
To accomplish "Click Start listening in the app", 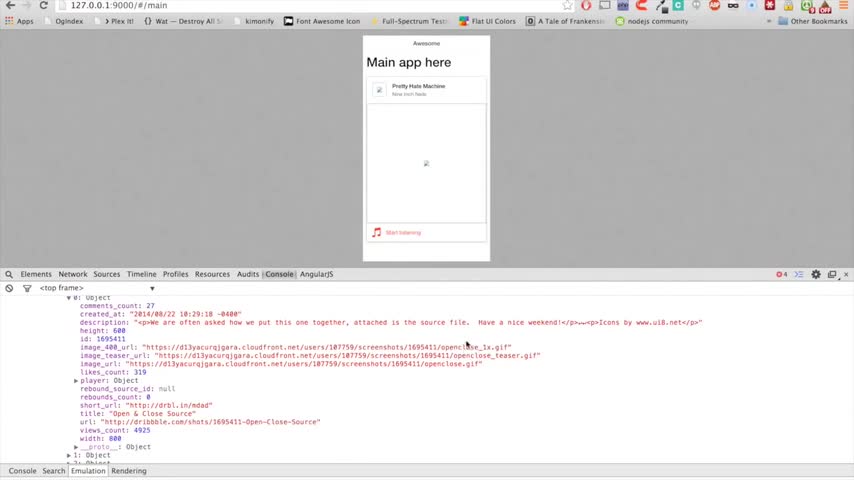I will (x=403, y=233).
